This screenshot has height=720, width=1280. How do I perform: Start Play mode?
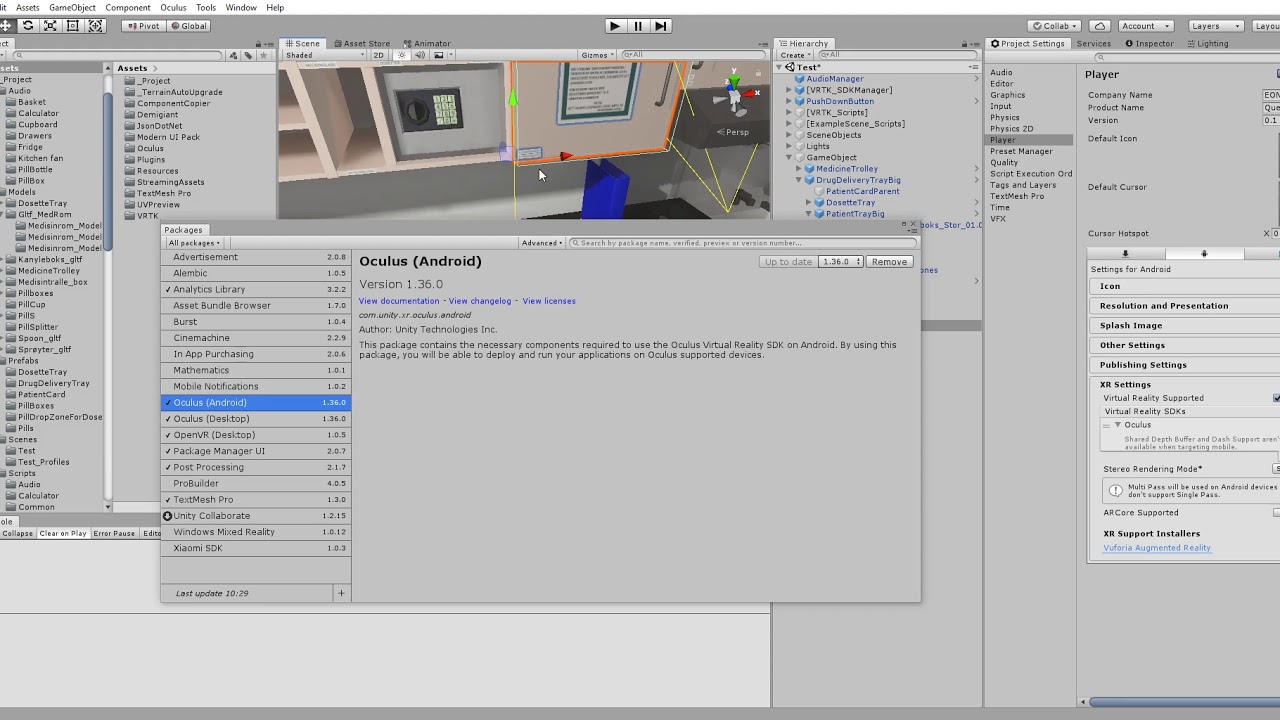615,26
